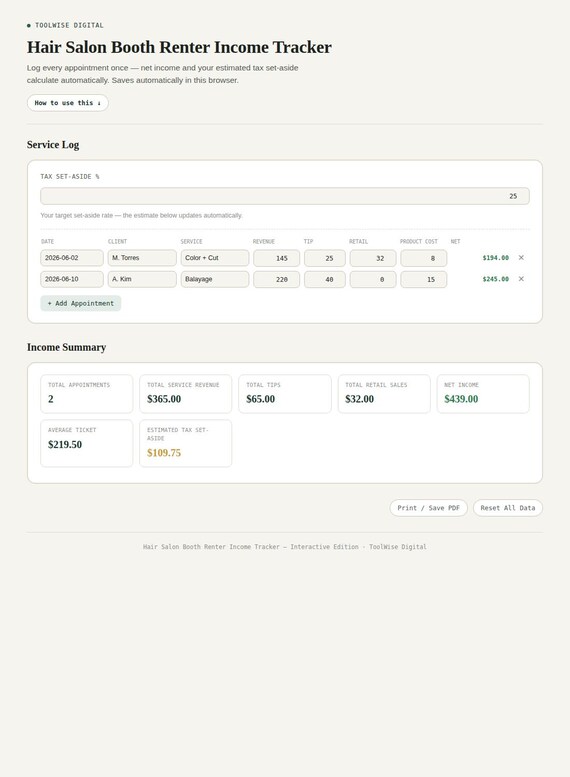Edit the retail field showing 32
The width and height of the screenshot is (570, 777).
pyautogui.click(x=373, y=258)
